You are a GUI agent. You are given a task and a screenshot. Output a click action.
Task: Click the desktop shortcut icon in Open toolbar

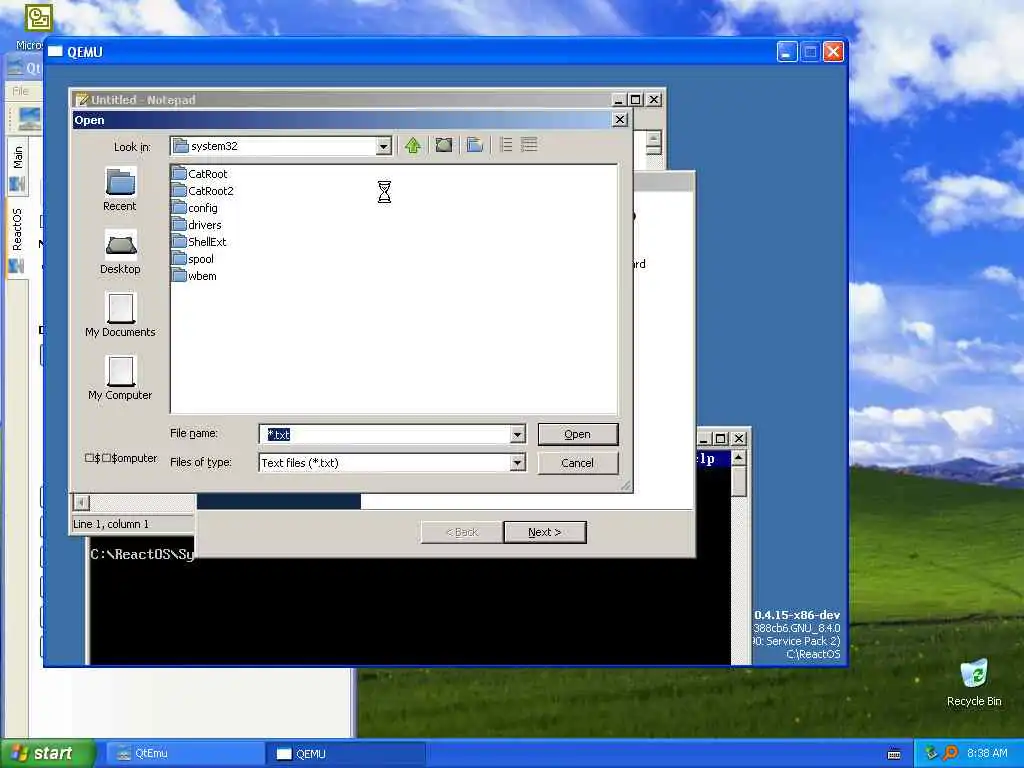click(x=444, y=145)
